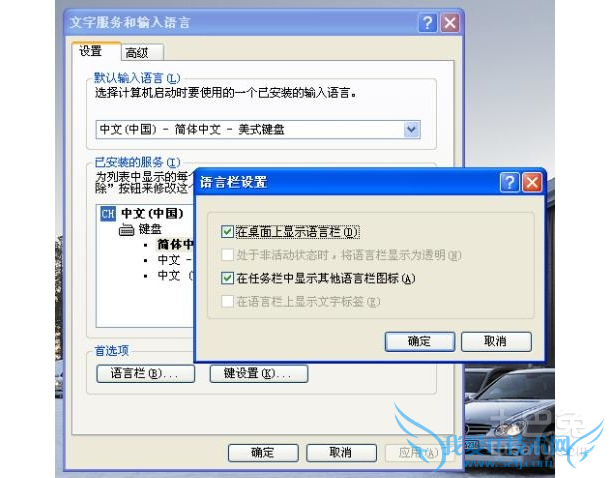Image resolution: width=610 pixels, height=478 pixels.
Task: Click the disabled 在语言栏上显示文字标签 checkbox
Action: click(227, 301)
